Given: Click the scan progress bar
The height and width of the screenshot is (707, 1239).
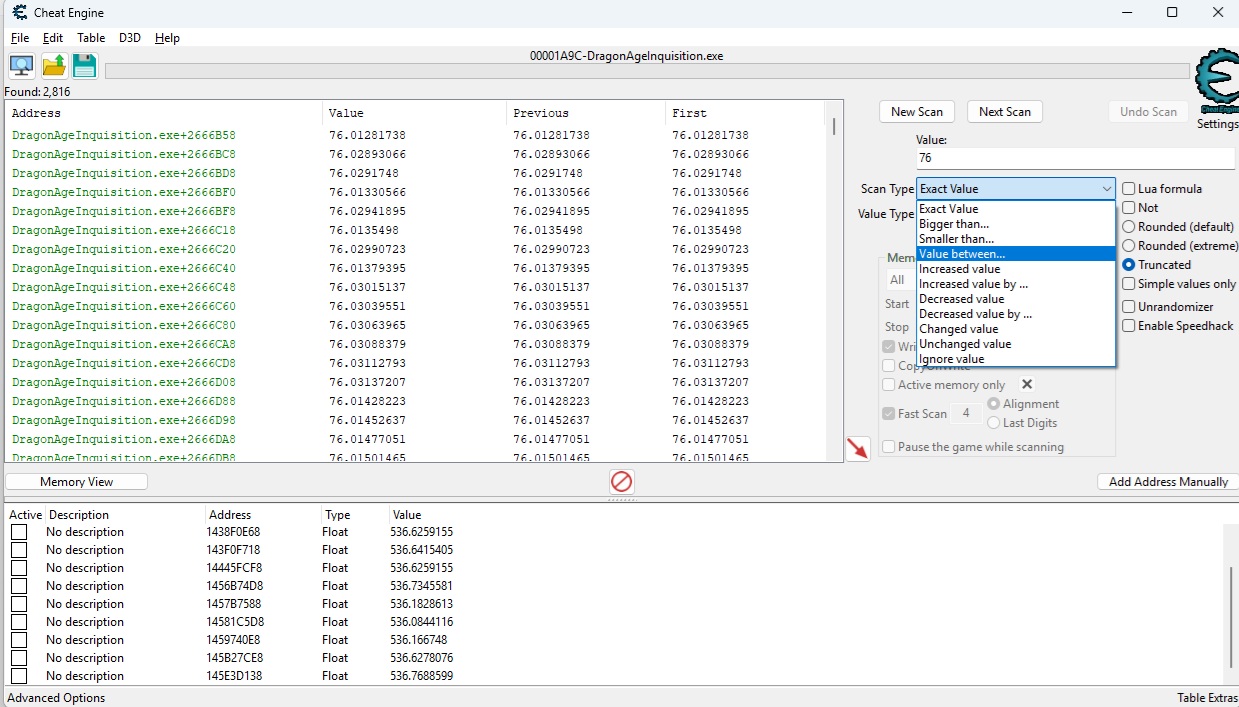Looking at the screenshot, I should (x=648, y=71).
